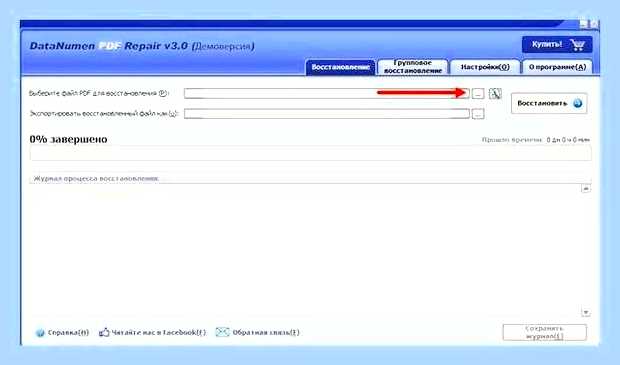Click the search PDF files icon

coord(495,94)
